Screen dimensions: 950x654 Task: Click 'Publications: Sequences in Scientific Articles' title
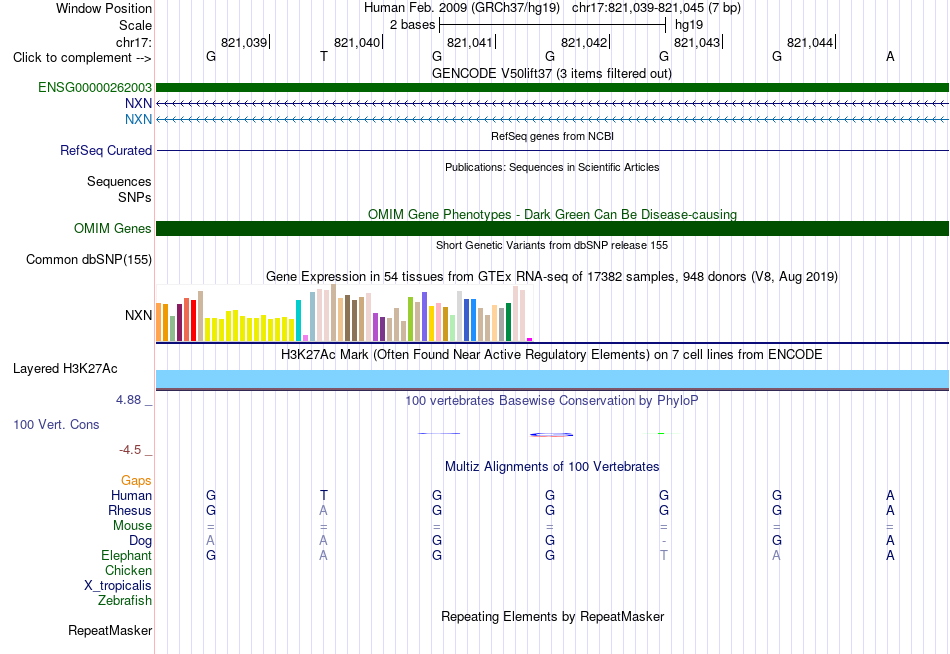[x=552, y=167]
